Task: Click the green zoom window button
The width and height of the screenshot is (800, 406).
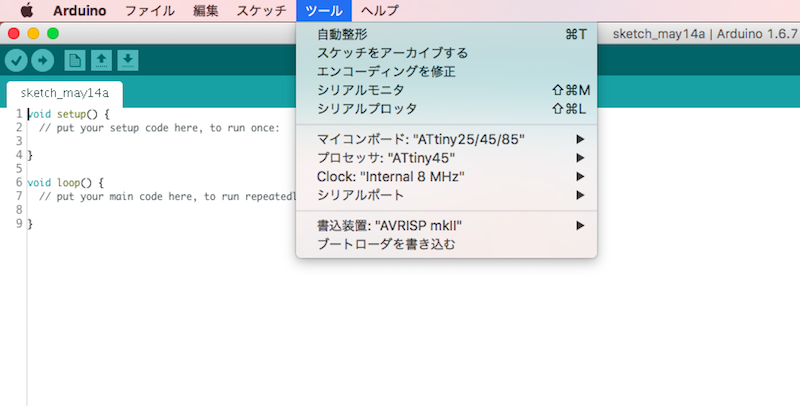Action: (x=53, y=34)
